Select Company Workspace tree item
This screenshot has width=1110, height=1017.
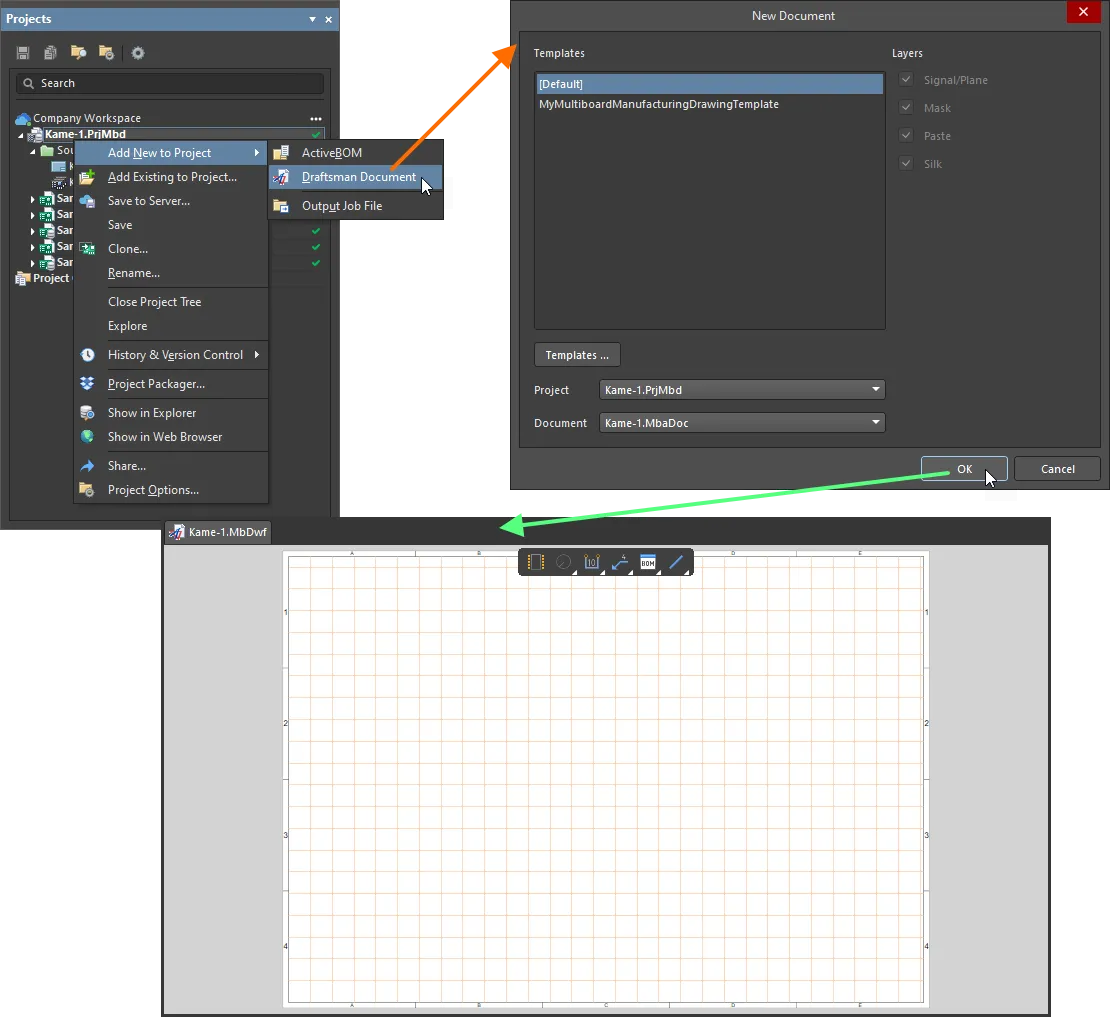pyautogui.click(x=86, y=118)
